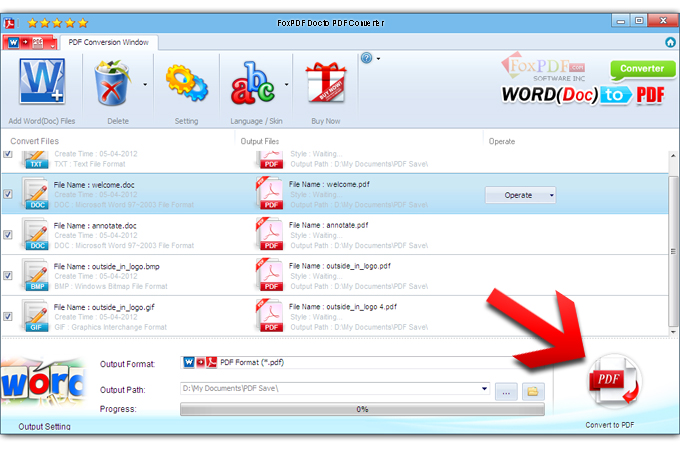Click the Convert Files column header
This screenshot has width=680, height=450.
(x=35, y=141)
